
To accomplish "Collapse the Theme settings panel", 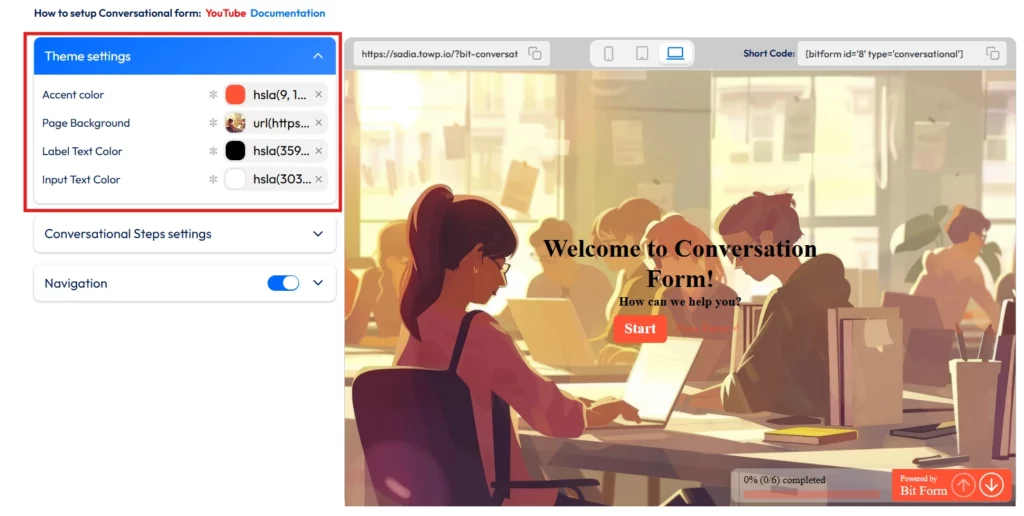I will click(318, 56).
